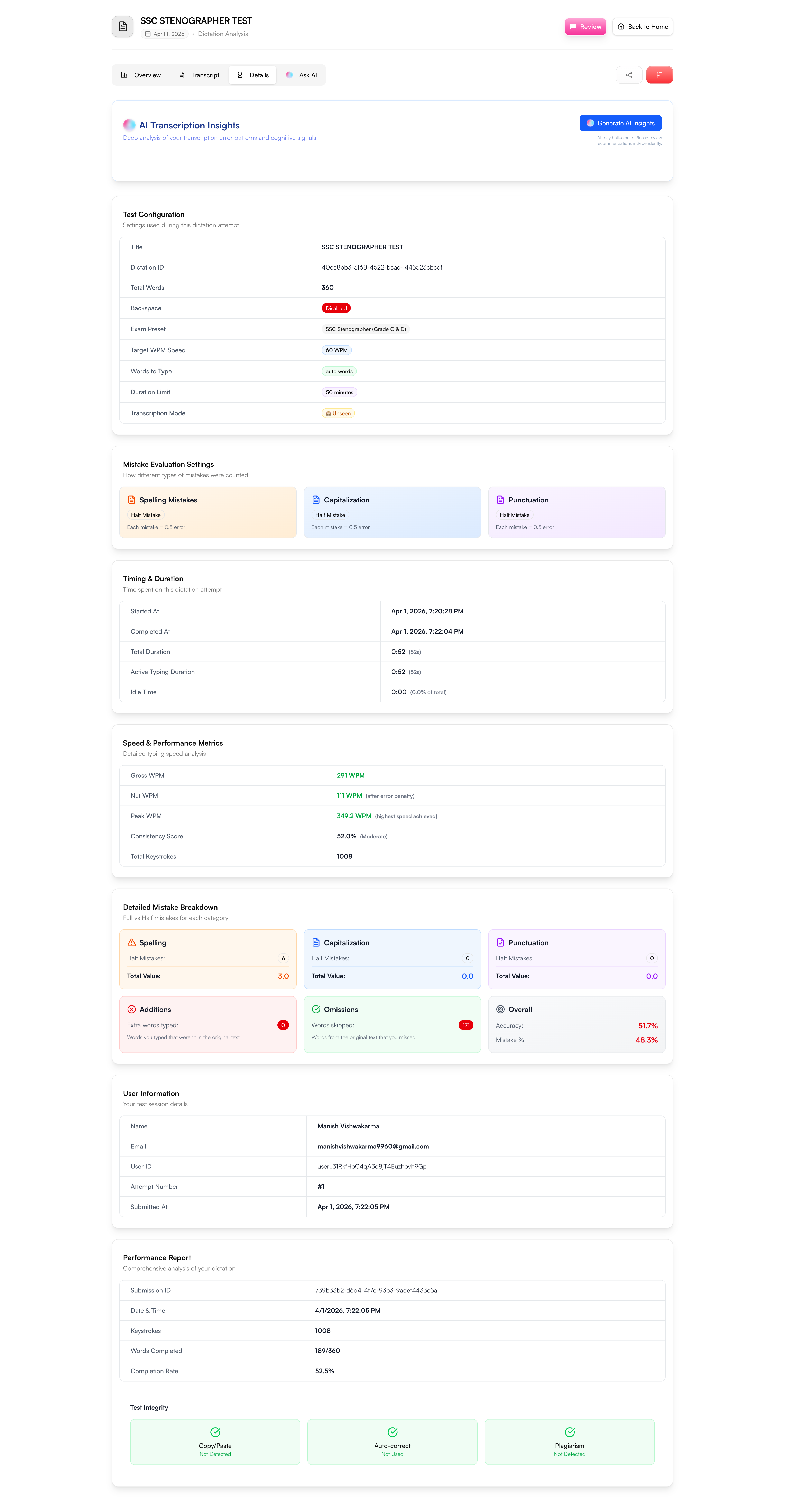This screenshot has height=1512, width=785.
Task: Click the Copy/Paste Not Detected status text
Action: pyautogui.click(x=215, y=1455)
